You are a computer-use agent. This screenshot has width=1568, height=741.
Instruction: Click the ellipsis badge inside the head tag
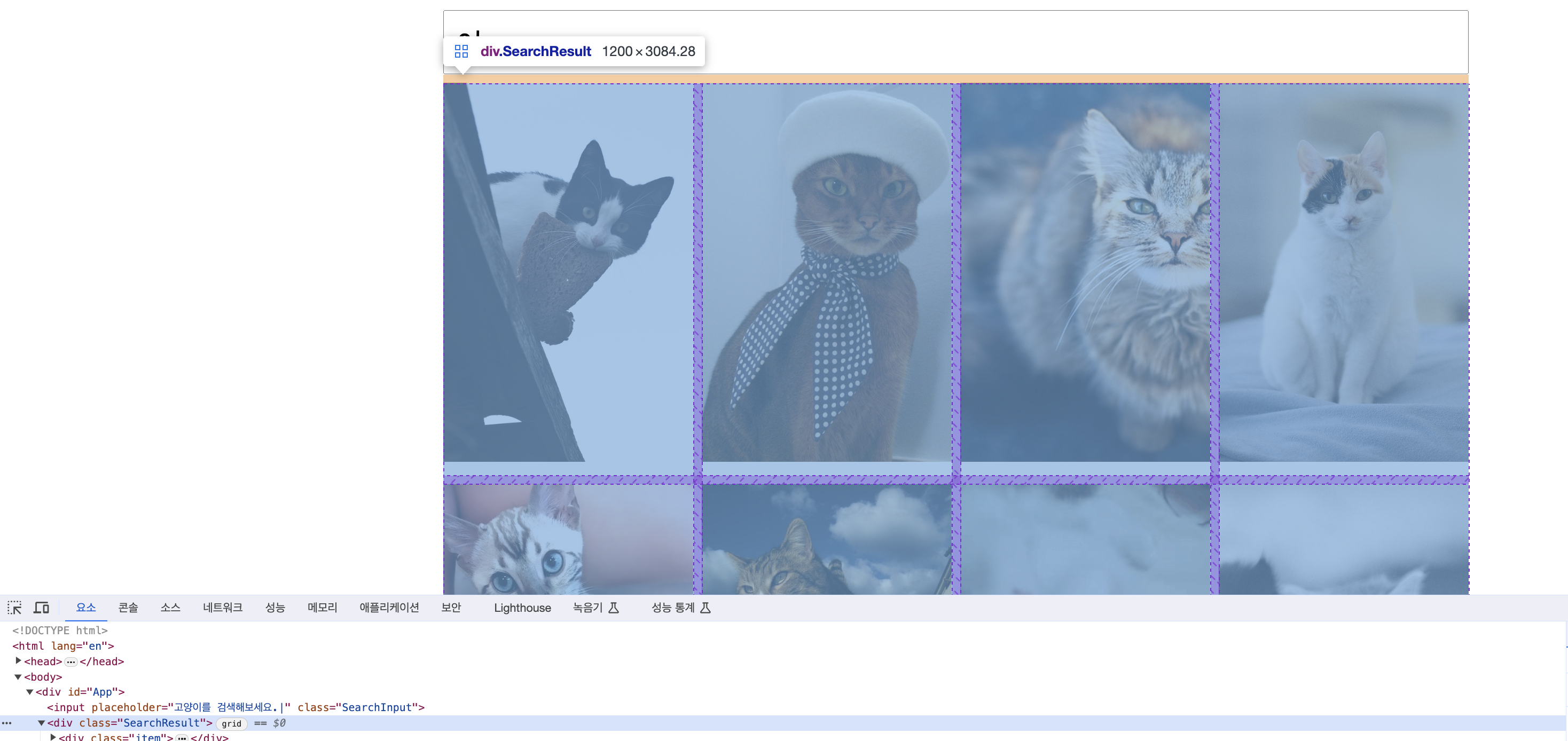click(x=71, y=661)
